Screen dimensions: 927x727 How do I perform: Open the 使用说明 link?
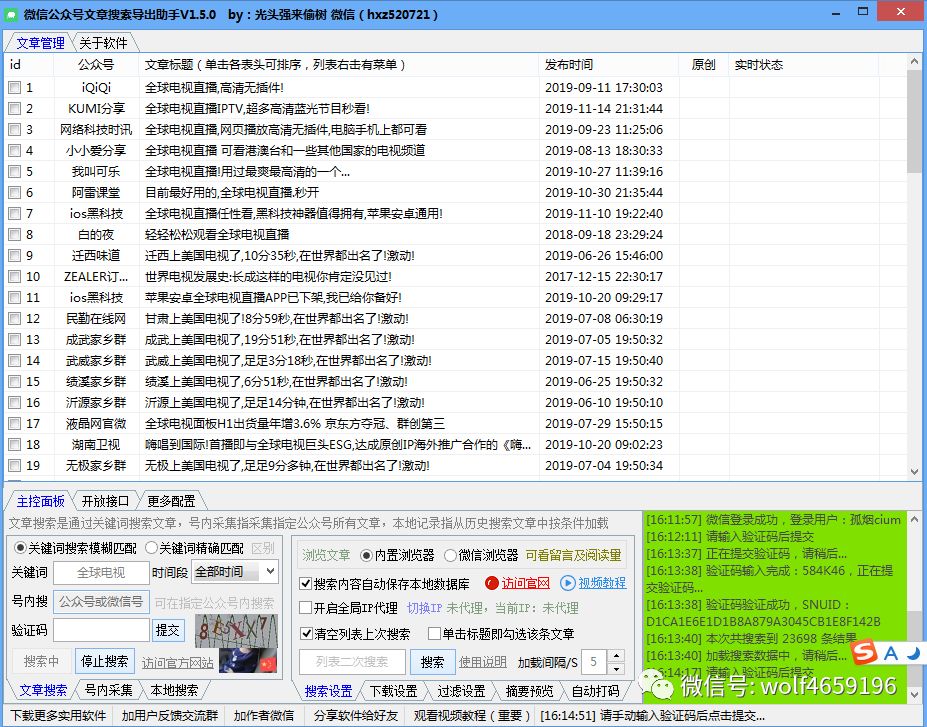point(483,662)
